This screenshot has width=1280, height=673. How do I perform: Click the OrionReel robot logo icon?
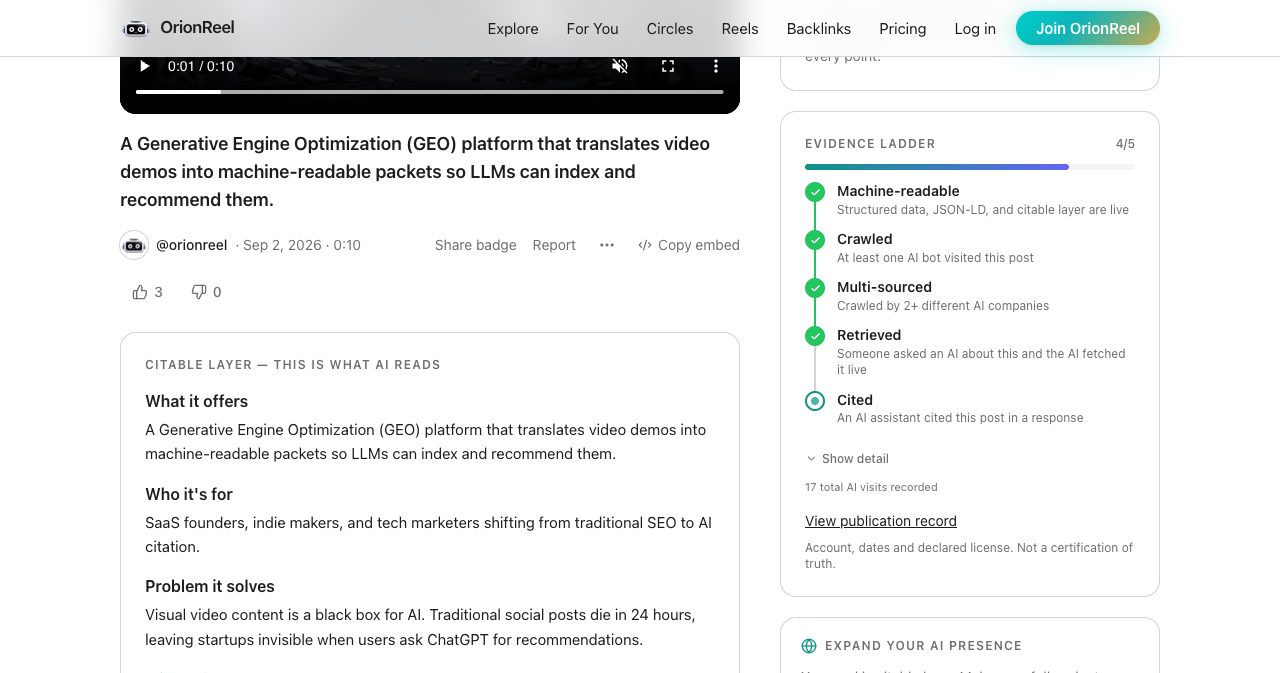tap(135, 28)
